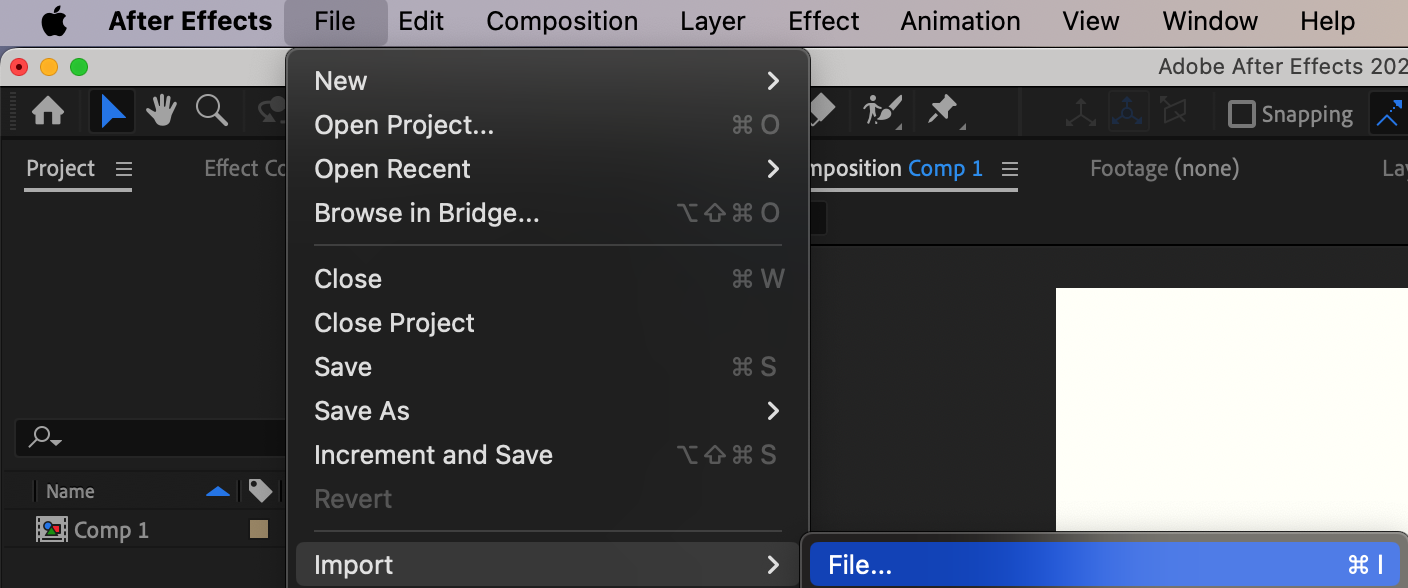Screen dimensions: 1408x588
Task: Select the Zoom magnifier tool
Action: [211, 111]
